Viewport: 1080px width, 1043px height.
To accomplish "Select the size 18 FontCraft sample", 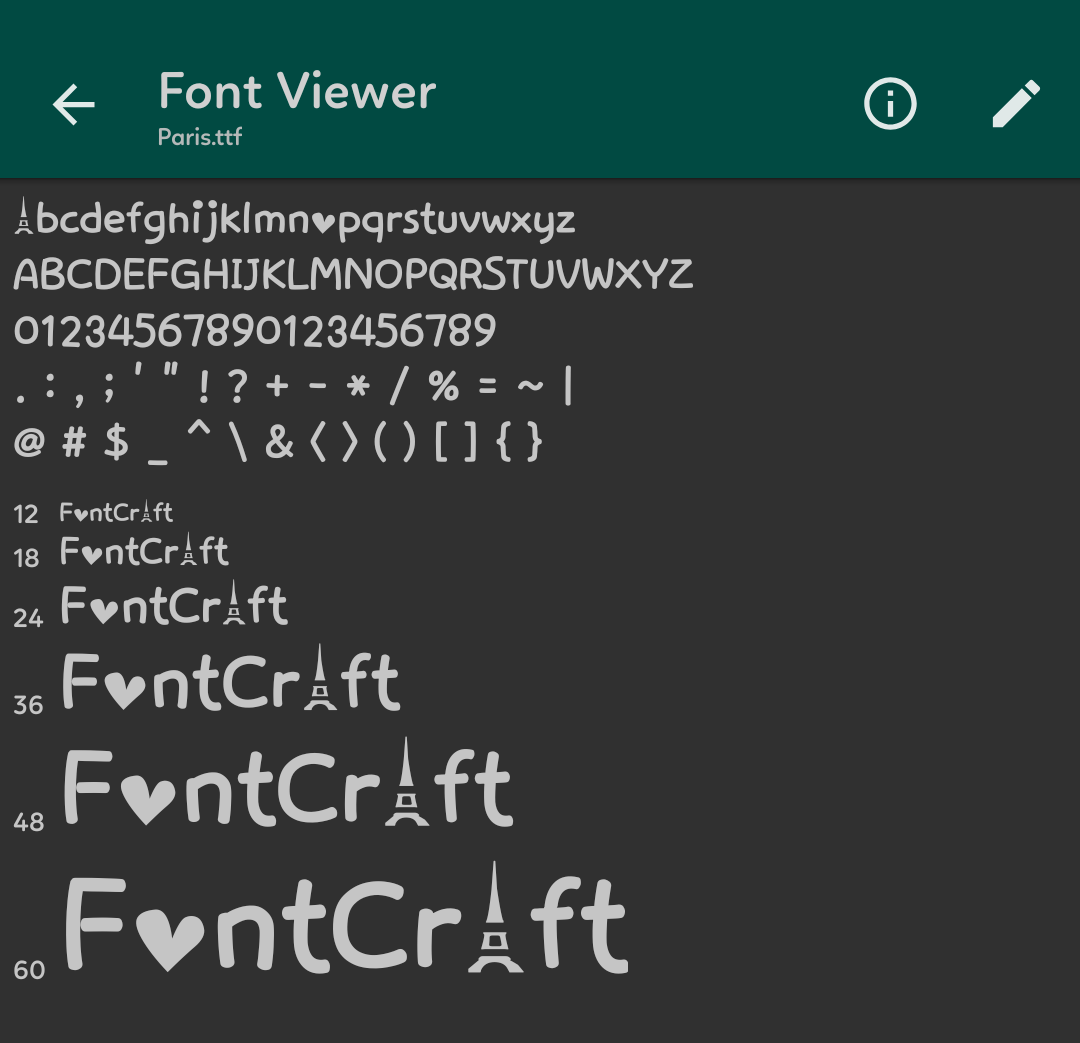I will pos(145,550).
